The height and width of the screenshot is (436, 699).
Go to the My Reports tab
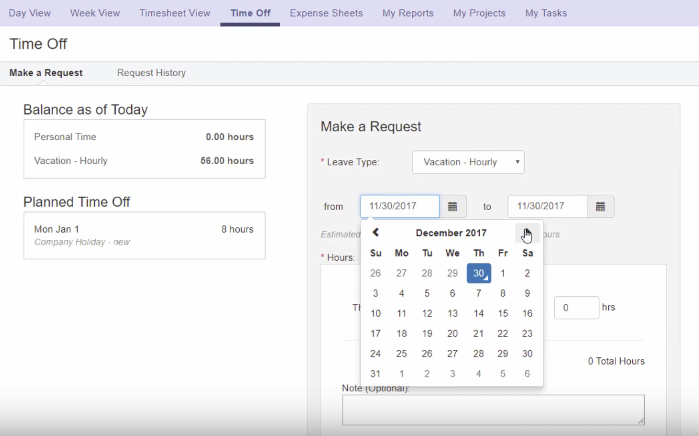point(408,13)
